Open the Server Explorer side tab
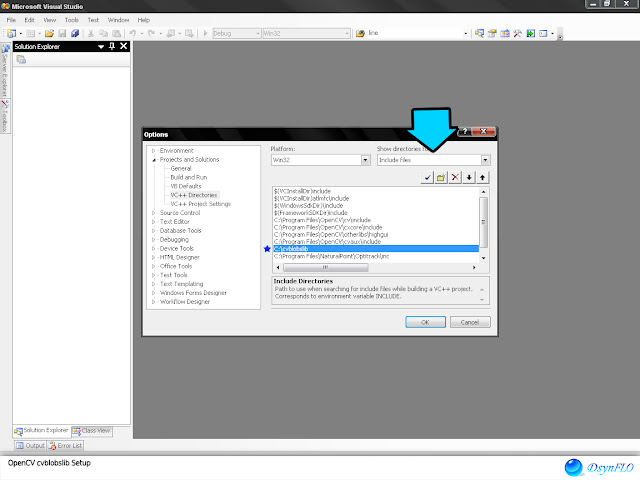Viewport: 640px width, 480px height. (x=5, y=70)
